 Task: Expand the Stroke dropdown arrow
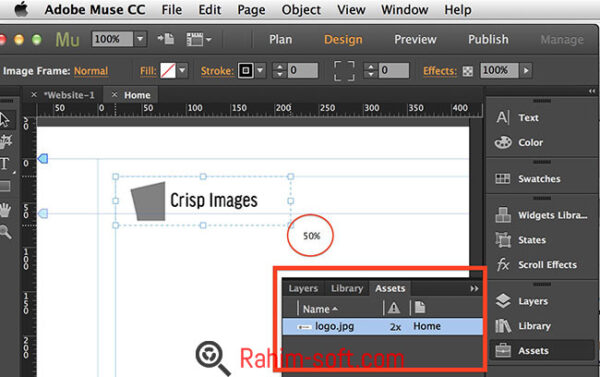click(x=260, y=71)
